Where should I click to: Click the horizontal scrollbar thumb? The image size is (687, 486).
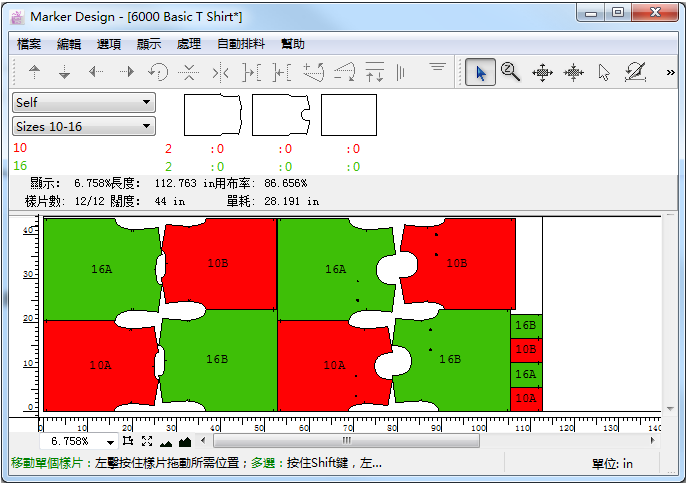(x=346, y=441)
